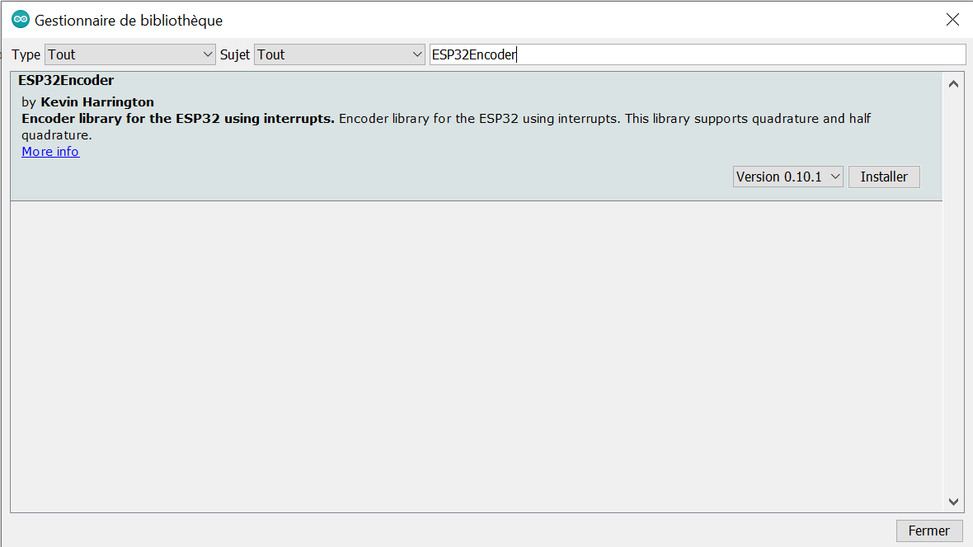
Task: Click the Fermer button
Action: click(929, 531)
